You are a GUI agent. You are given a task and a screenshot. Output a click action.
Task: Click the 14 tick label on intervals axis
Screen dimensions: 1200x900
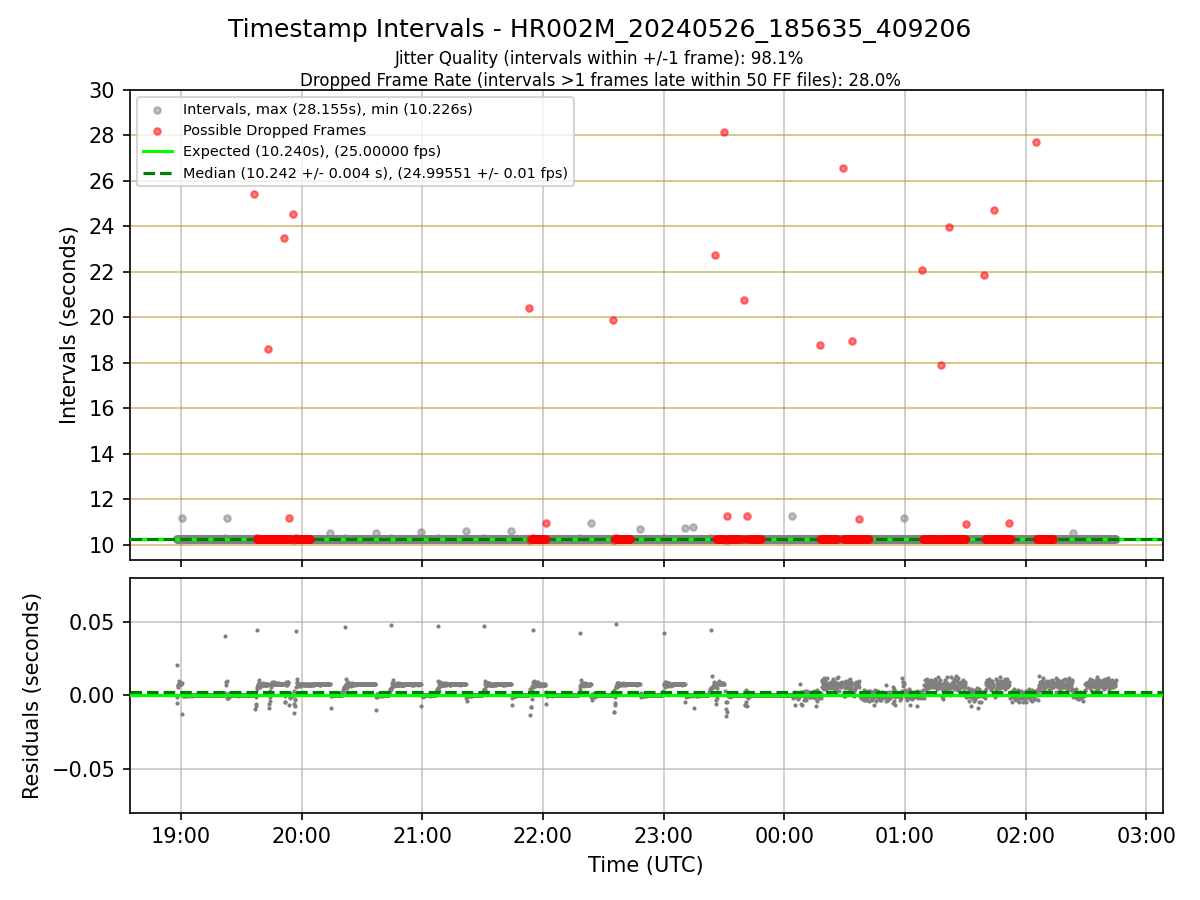click(x=104, y=455)
